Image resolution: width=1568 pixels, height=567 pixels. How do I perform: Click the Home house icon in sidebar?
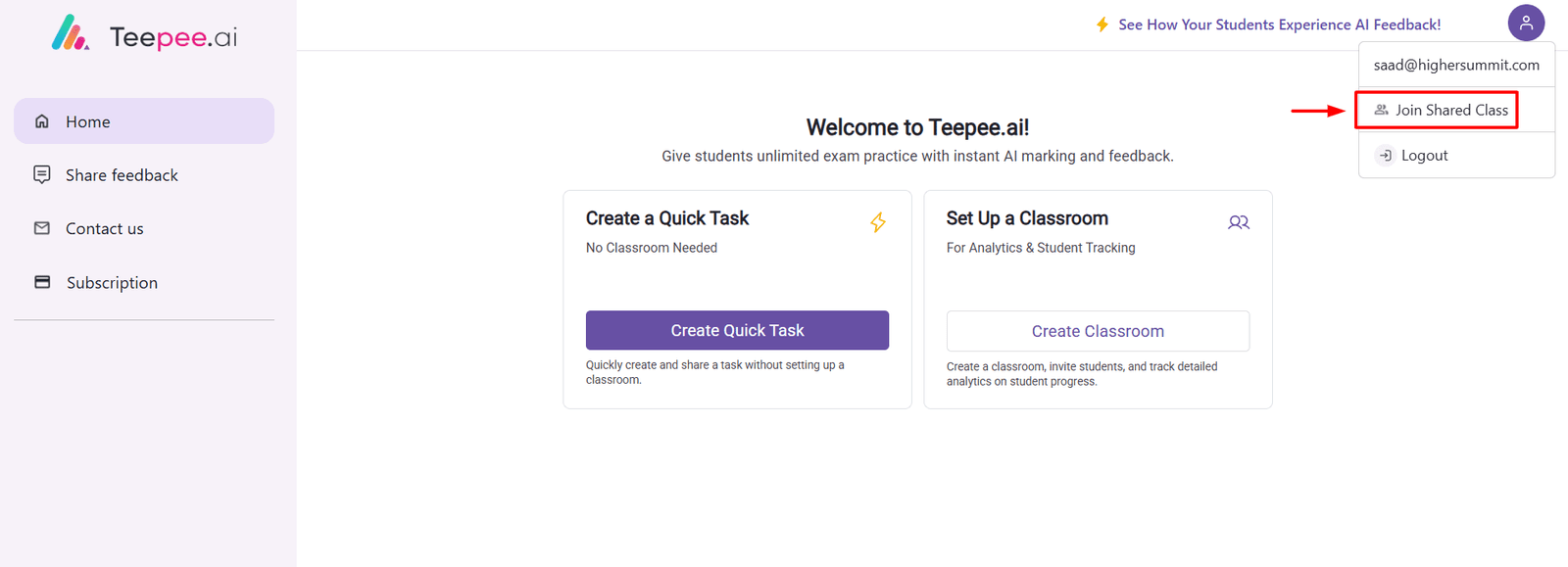tap(42, 121)
